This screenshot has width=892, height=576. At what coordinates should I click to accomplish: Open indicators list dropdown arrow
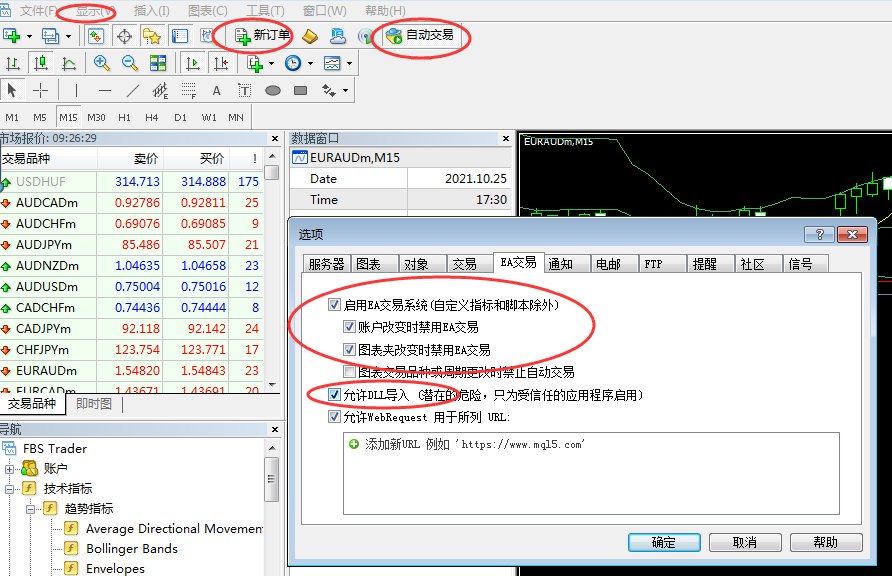(271, 63)
